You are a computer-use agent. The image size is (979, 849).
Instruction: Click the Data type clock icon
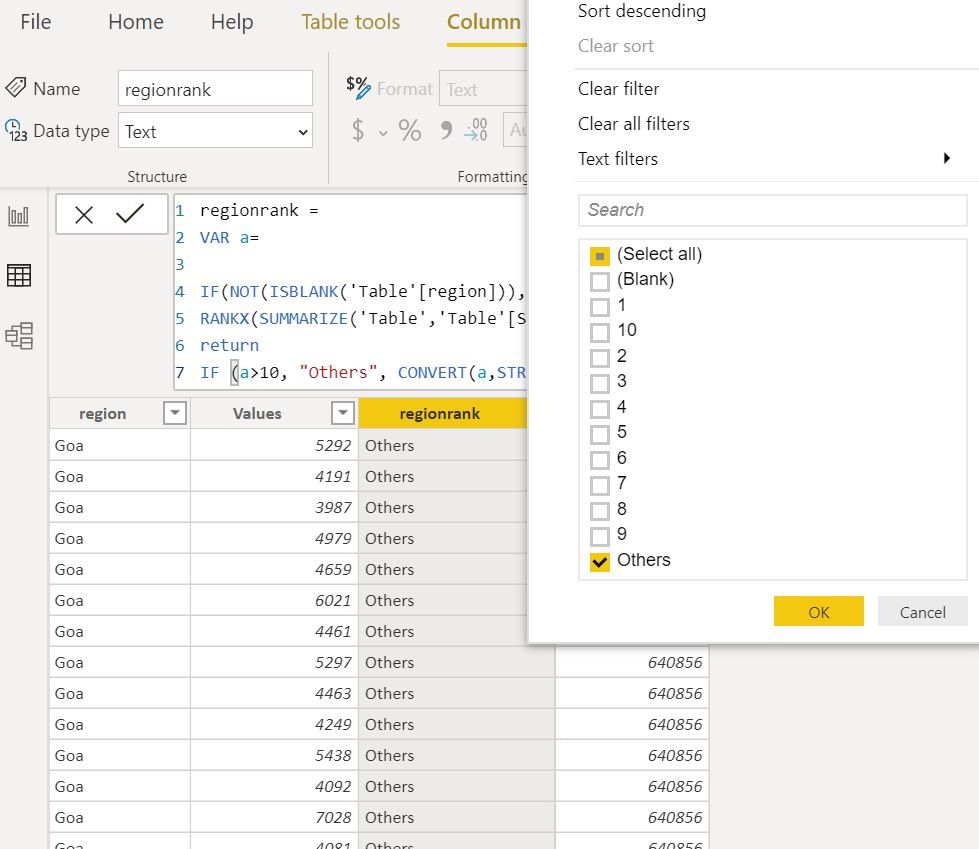(x=16, y=130)
